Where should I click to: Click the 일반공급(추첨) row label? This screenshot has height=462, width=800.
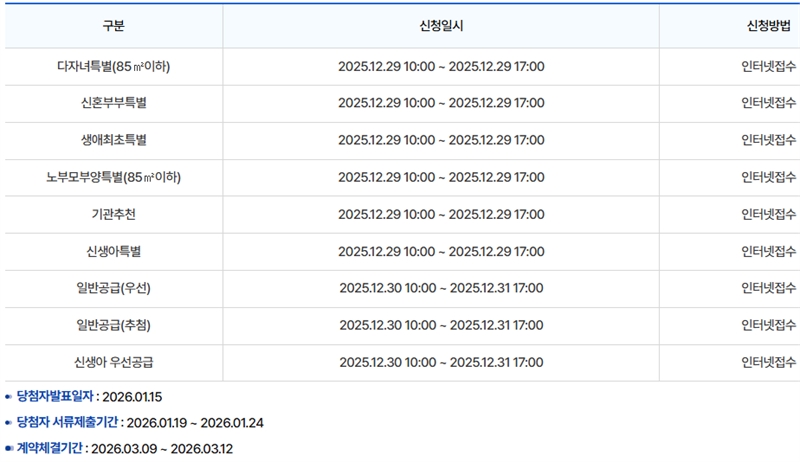[x=114, y=325]
